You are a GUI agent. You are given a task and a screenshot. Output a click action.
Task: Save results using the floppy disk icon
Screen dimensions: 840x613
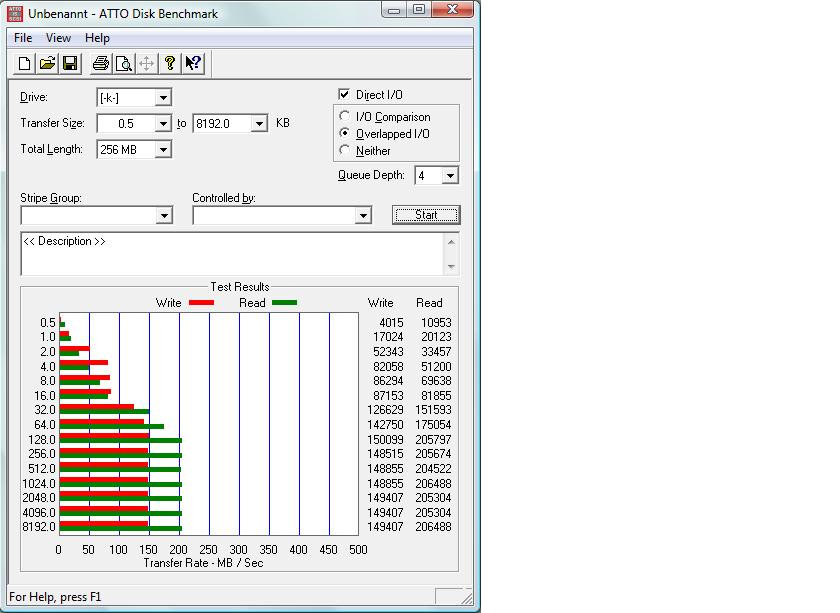[x=70, y=64]
